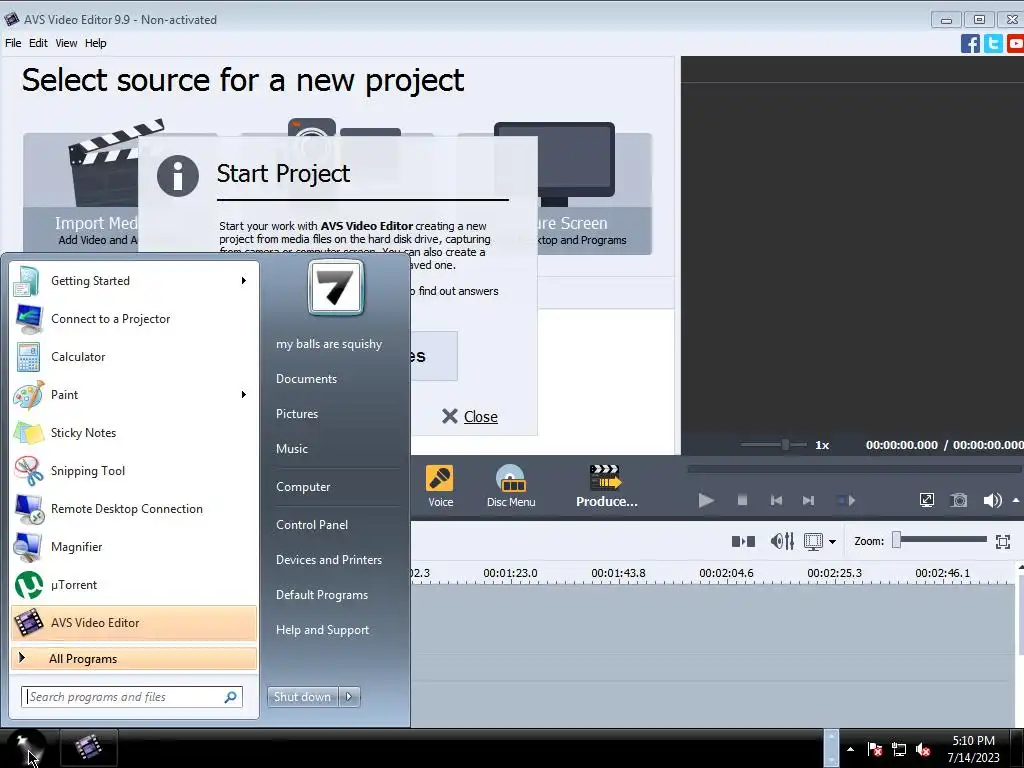The image size is (1024, 768).
Task: Expand All Programs list
Action: tap(135, 658)
